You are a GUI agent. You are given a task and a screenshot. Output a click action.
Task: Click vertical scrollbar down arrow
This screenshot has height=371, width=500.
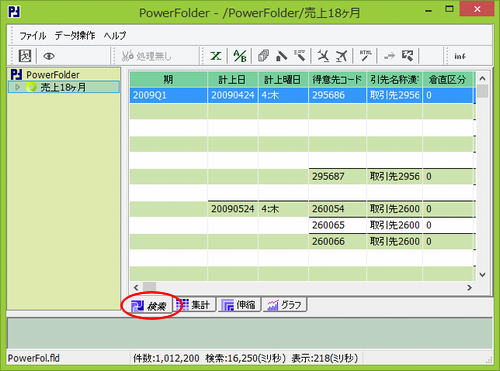482,275
